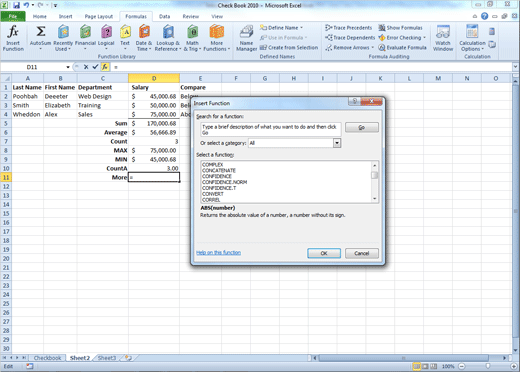Open Recently Used functions
The height and width of the screenshot is (372, 520).
tap(63, 38)
